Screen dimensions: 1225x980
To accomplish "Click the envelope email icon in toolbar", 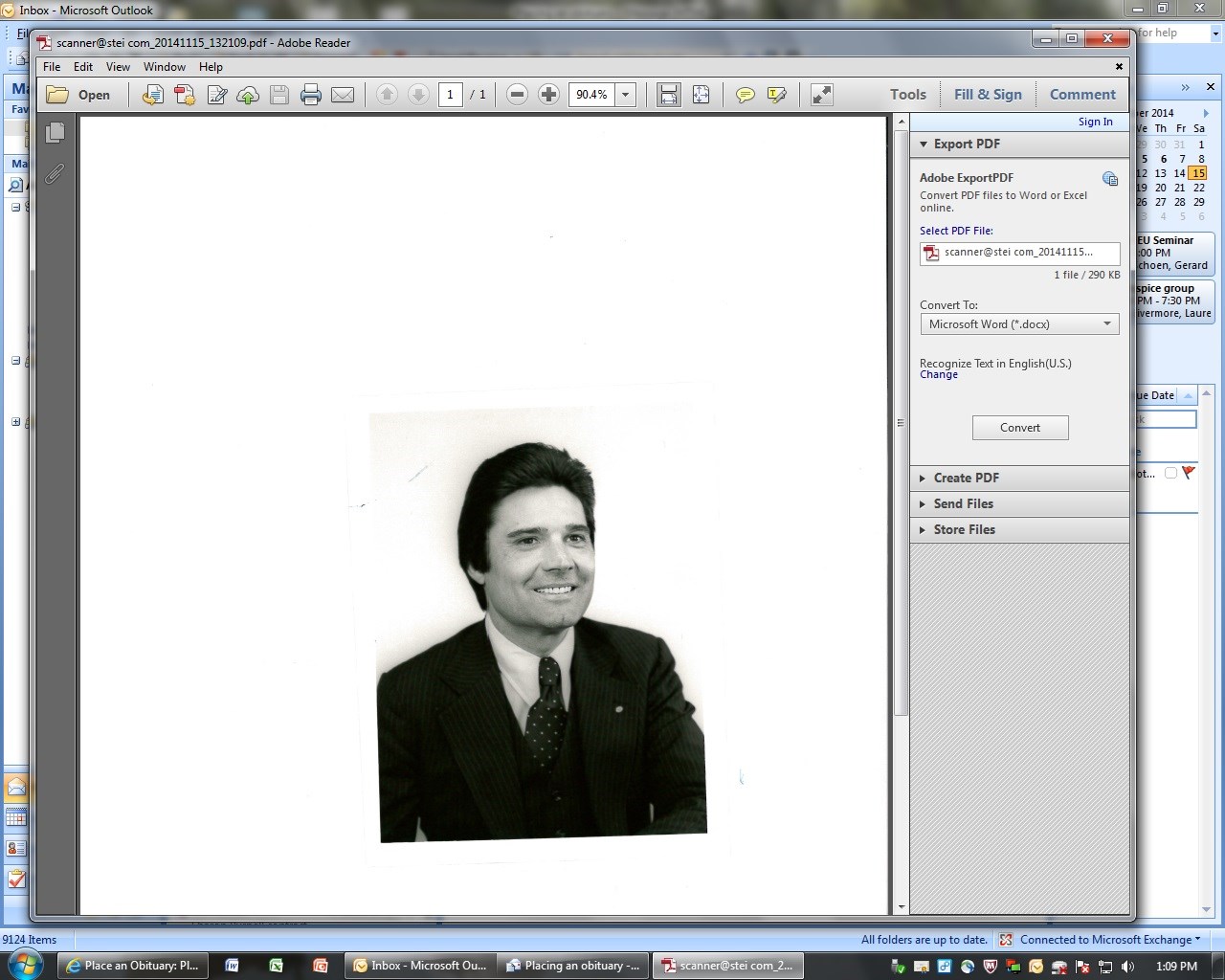I will 342,95.
